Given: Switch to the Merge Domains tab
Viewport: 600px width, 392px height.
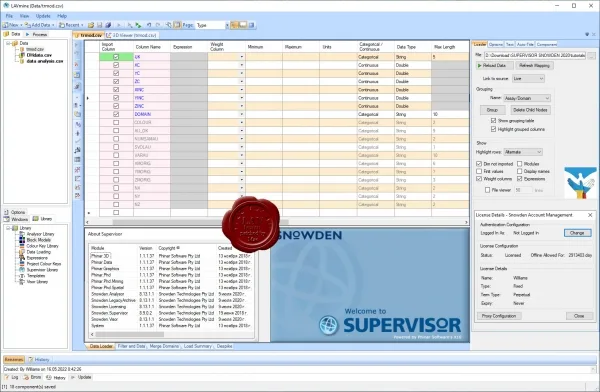Looking at the screenshot, I should point(164,346).
